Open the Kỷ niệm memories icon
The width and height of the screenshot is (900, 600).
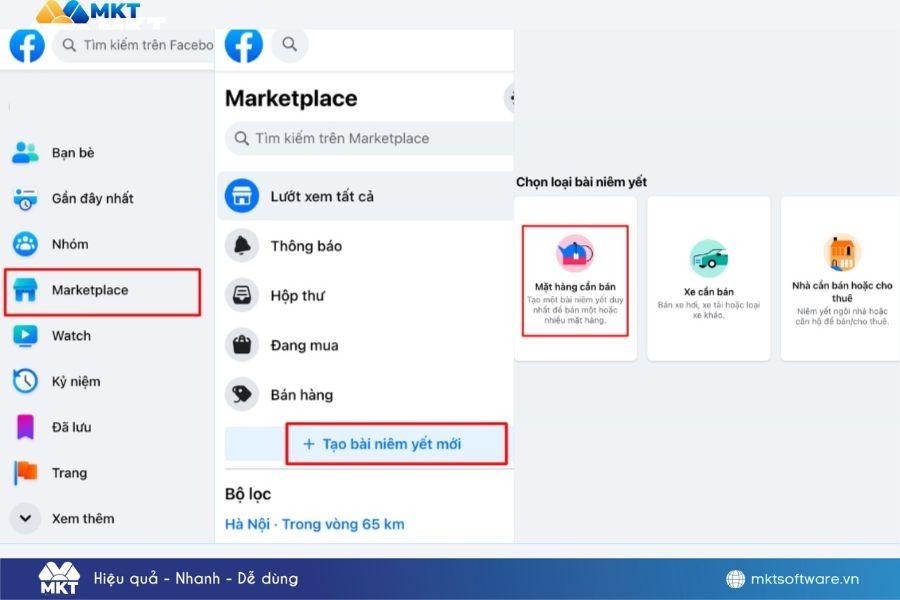pyautogui.click(x=25, y=381)
